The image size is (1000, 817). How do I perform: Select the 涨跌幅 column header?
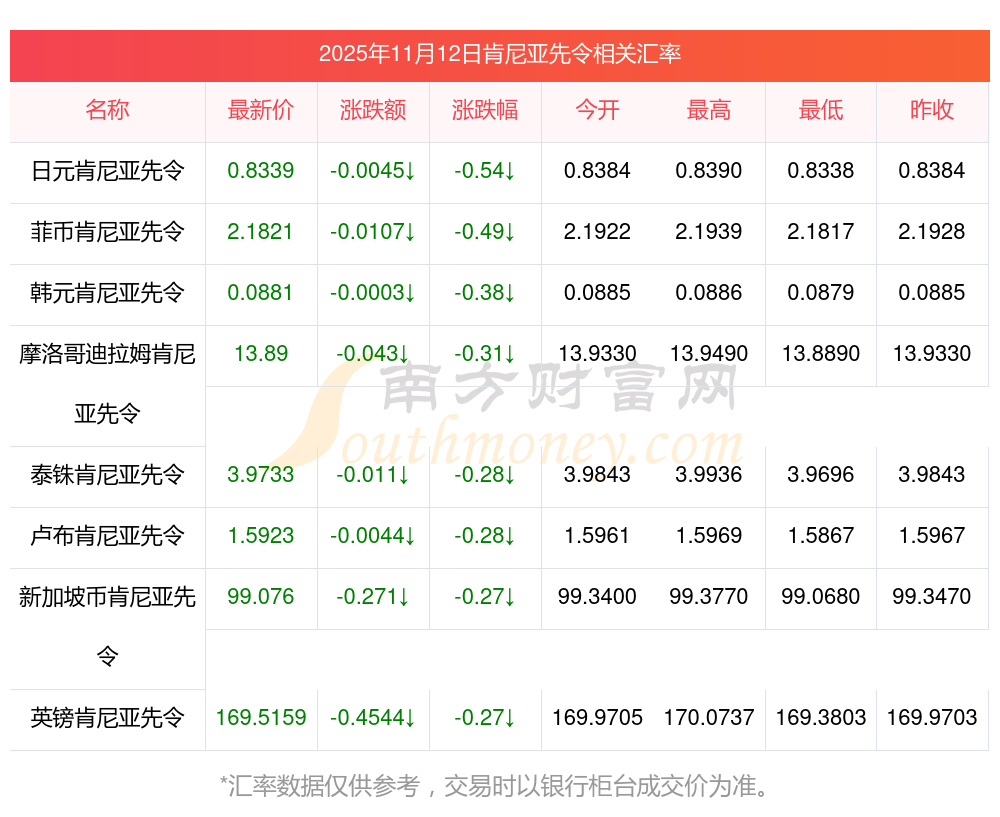(x=485, y=110)
